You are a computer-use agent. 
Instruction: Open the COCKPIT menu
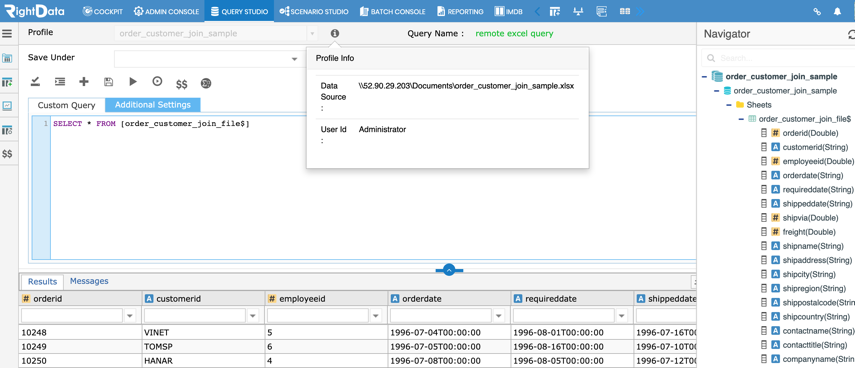click(x=103, y=11)
